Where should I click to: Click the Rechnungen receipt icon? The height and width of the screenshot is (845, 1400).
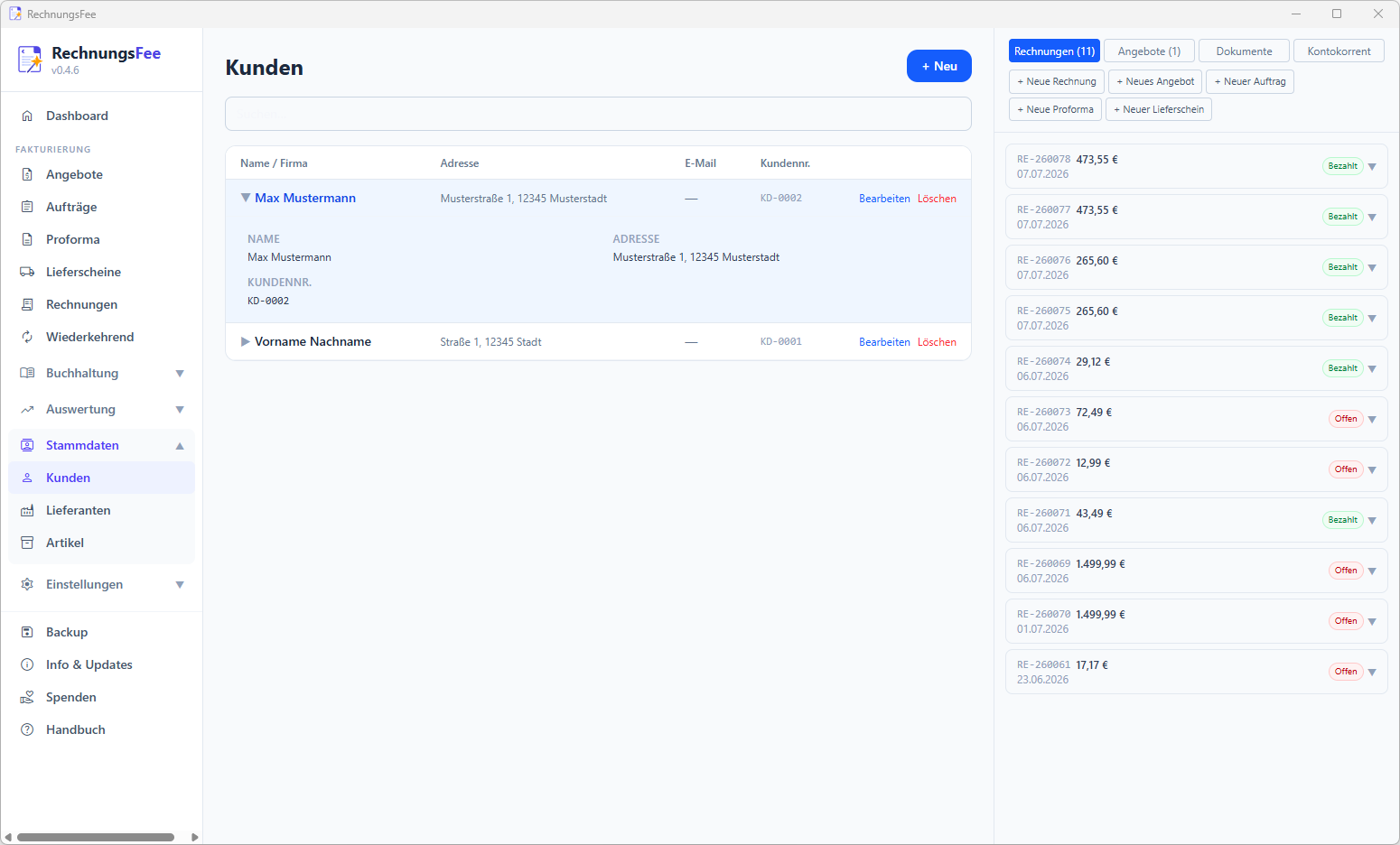tap(27, 304)
